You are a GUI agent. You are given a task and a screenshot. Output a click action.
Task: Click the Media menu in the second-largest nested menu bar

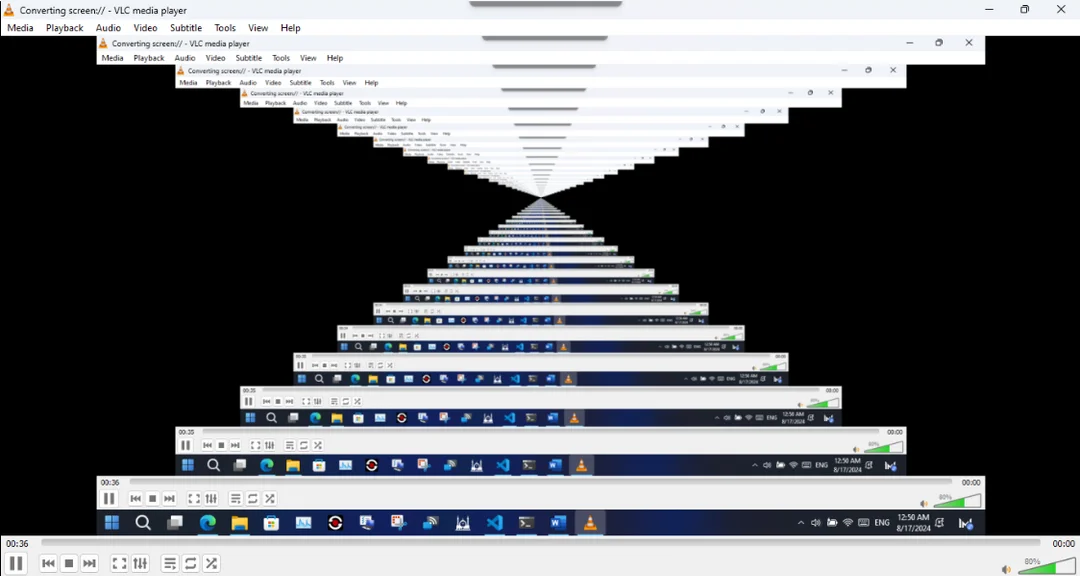pyautogui.click(x=189, y=83)
